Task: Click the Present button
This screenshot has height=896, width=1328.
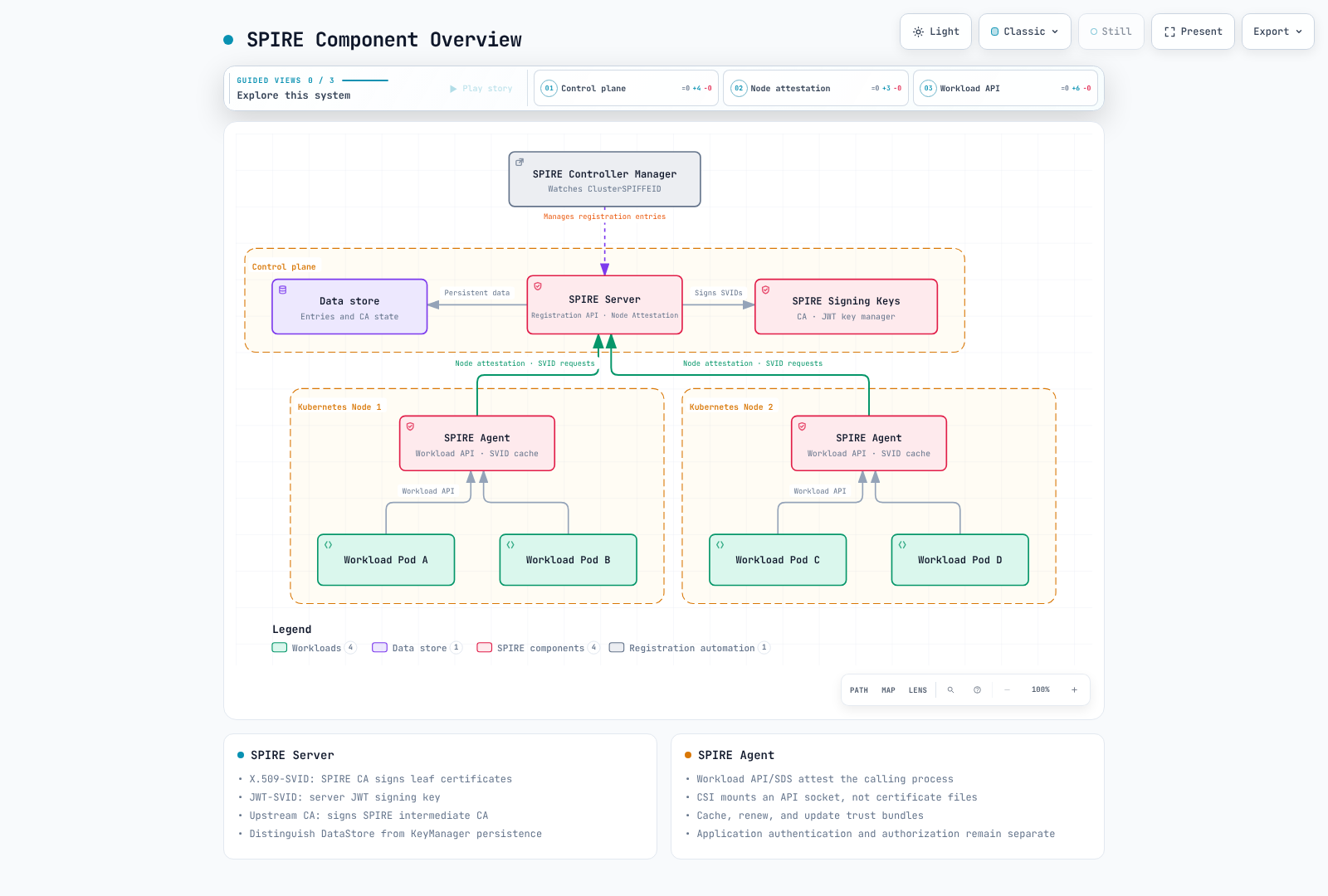Action: (1193, 32)
